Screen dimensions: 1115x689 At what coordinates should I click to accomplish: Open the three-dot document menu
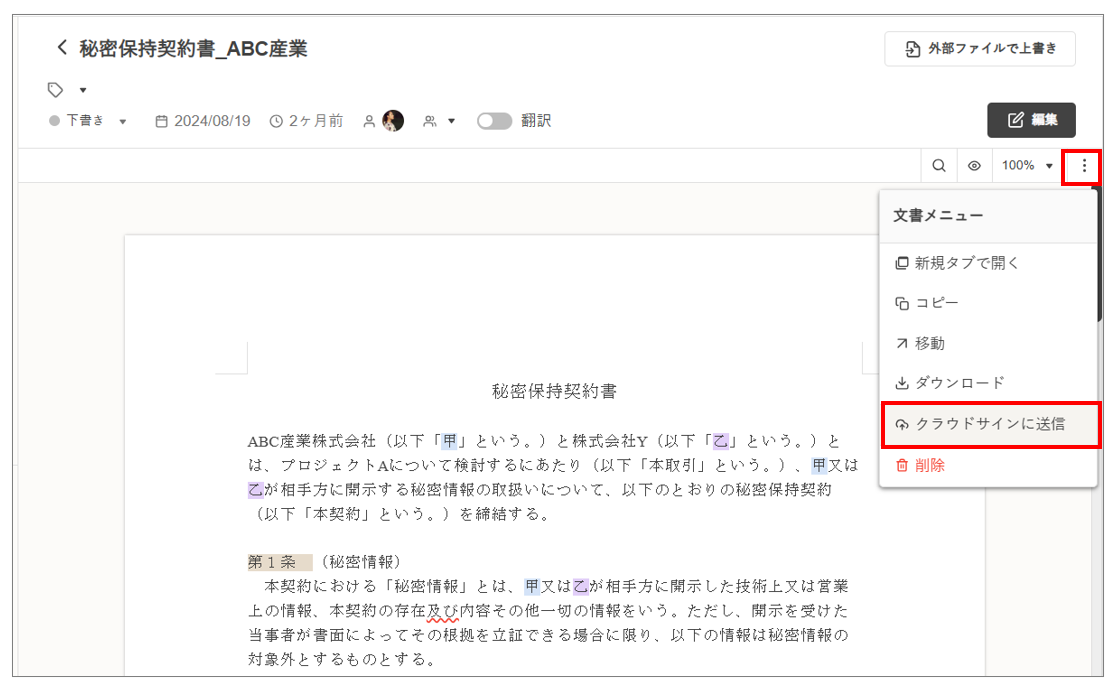[x=1084, y=166]
